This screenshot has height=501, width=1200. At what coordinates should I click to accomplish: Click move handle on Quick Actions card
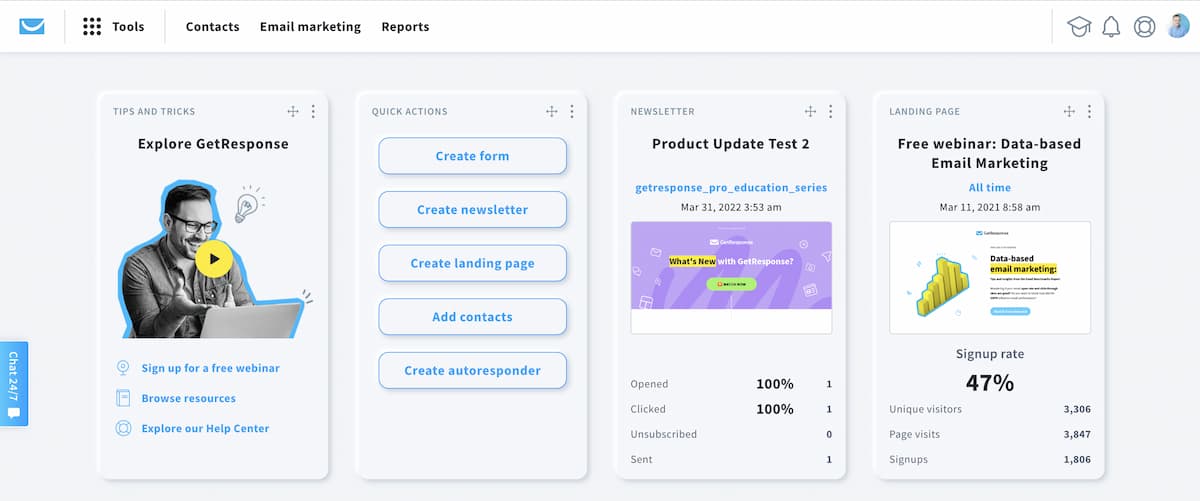click(551, 112)
